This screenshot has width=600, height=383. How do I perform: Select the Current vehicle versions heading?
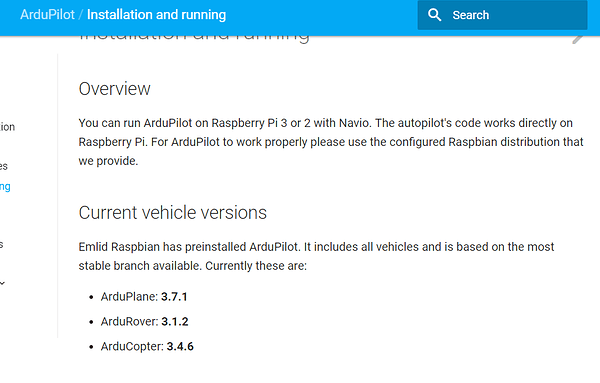click(173, 213)
